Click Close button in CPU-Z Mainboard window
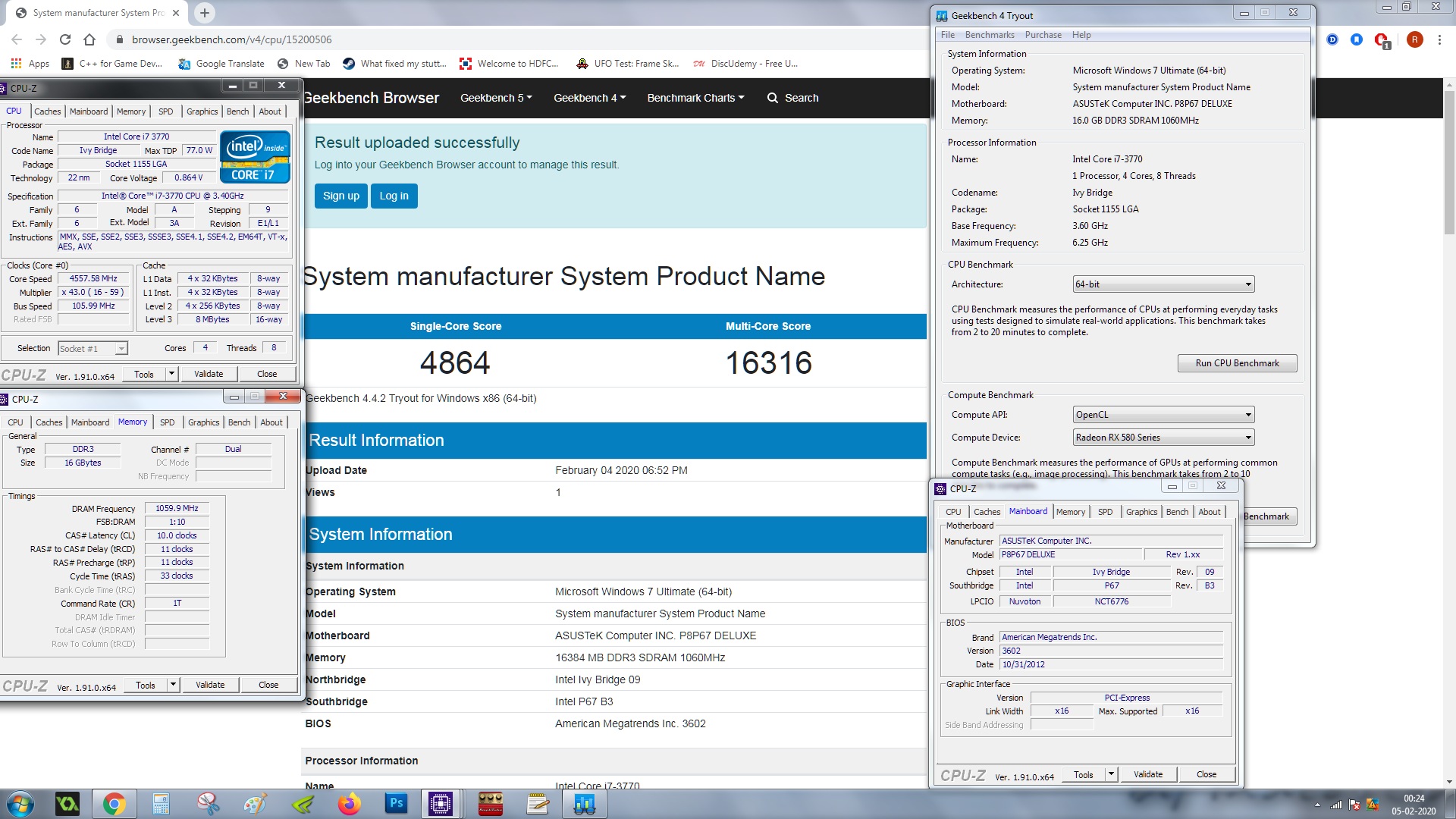1456x819 pixels. [1207, 774]
